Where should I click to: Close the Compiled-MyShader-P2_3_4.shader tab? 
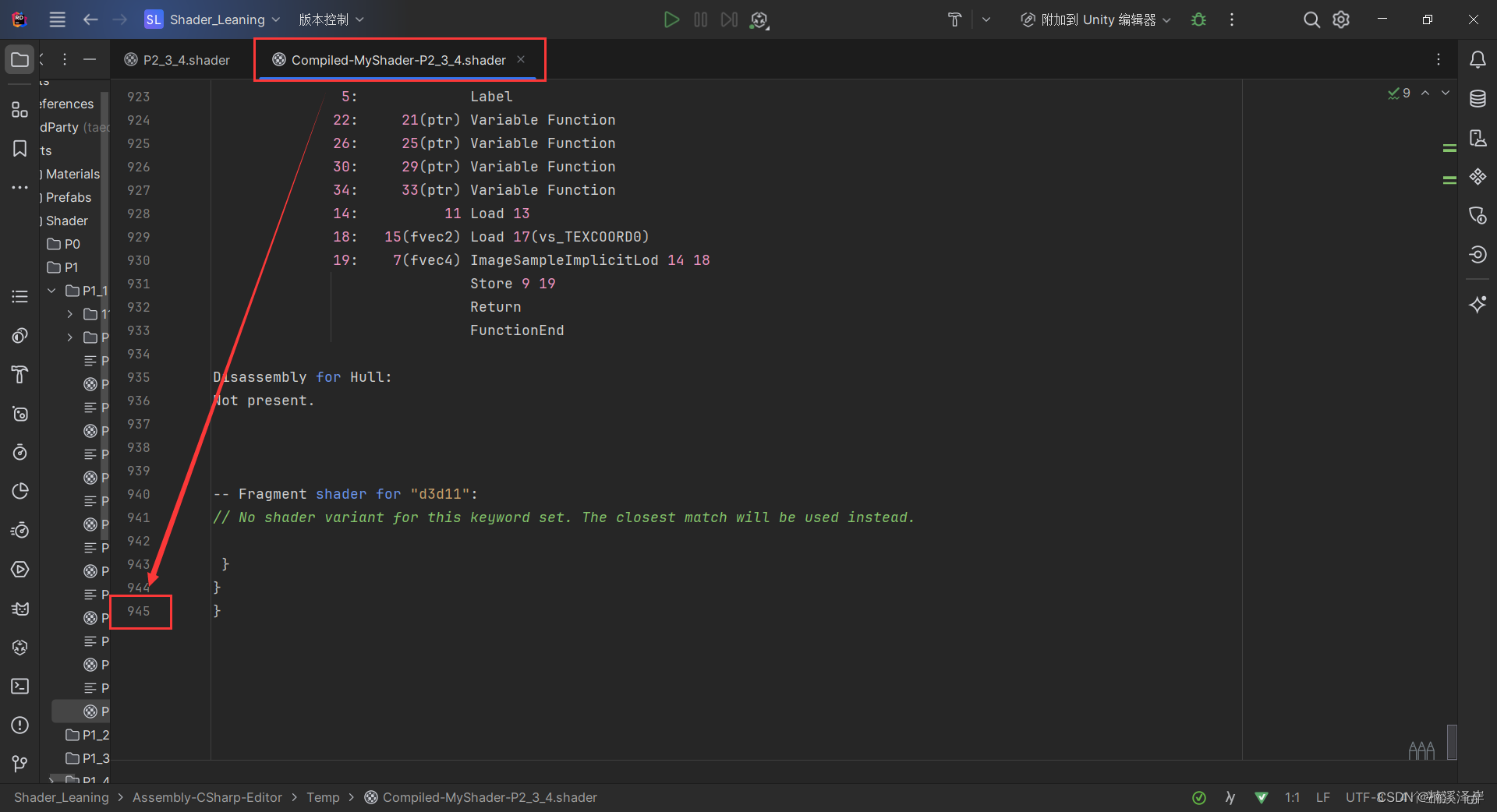tap(521, 59)
